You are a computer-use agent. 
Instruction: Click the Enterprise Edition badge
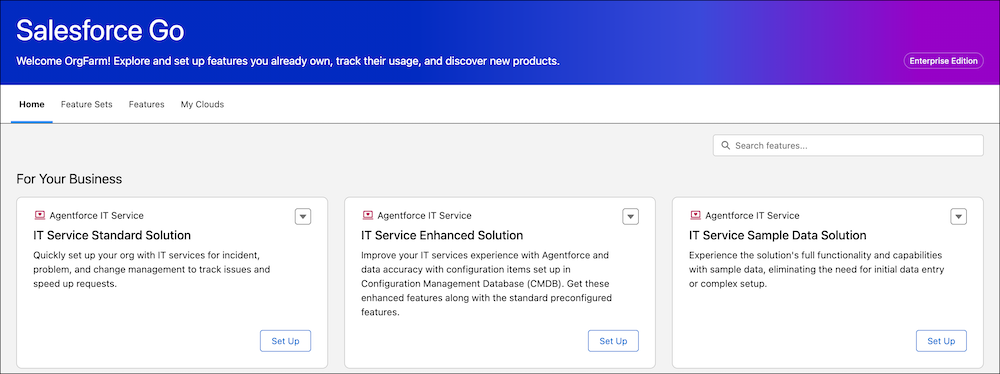[x=943, y=61]
